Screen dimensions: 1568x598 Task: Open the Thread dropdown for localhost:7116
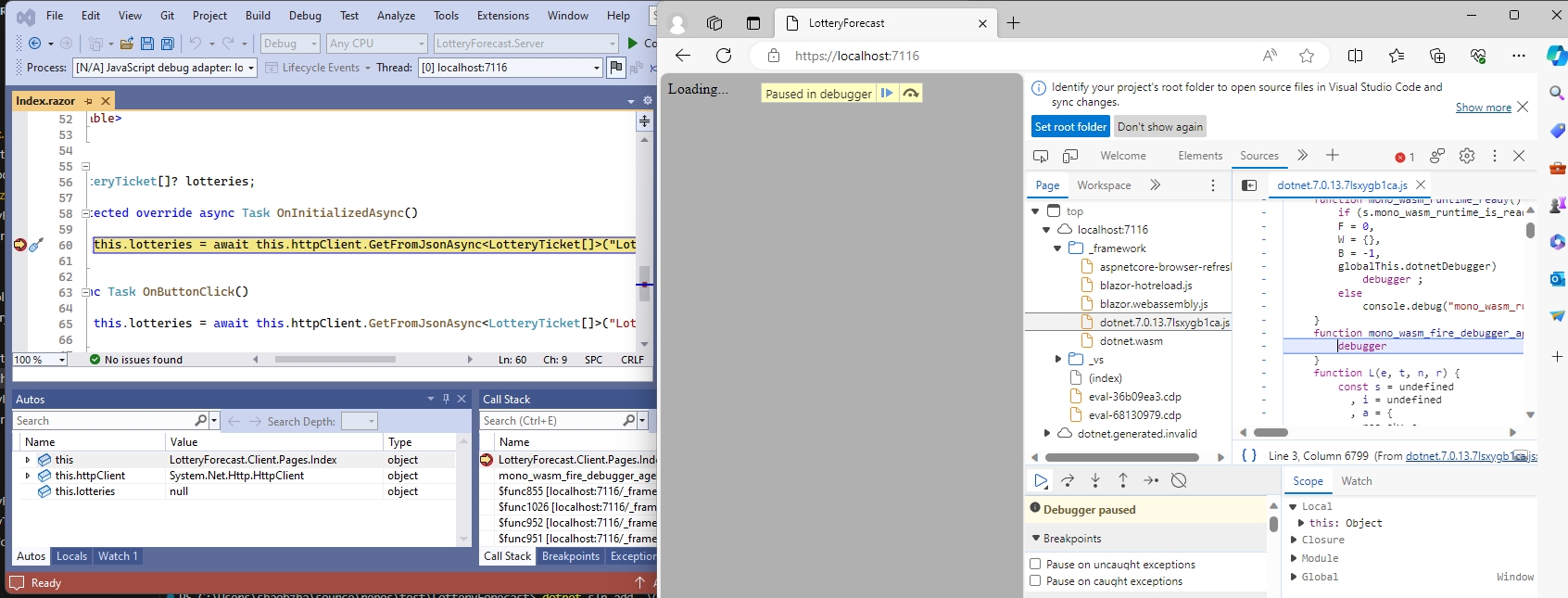pyautogui.click(x=596, y=68)
